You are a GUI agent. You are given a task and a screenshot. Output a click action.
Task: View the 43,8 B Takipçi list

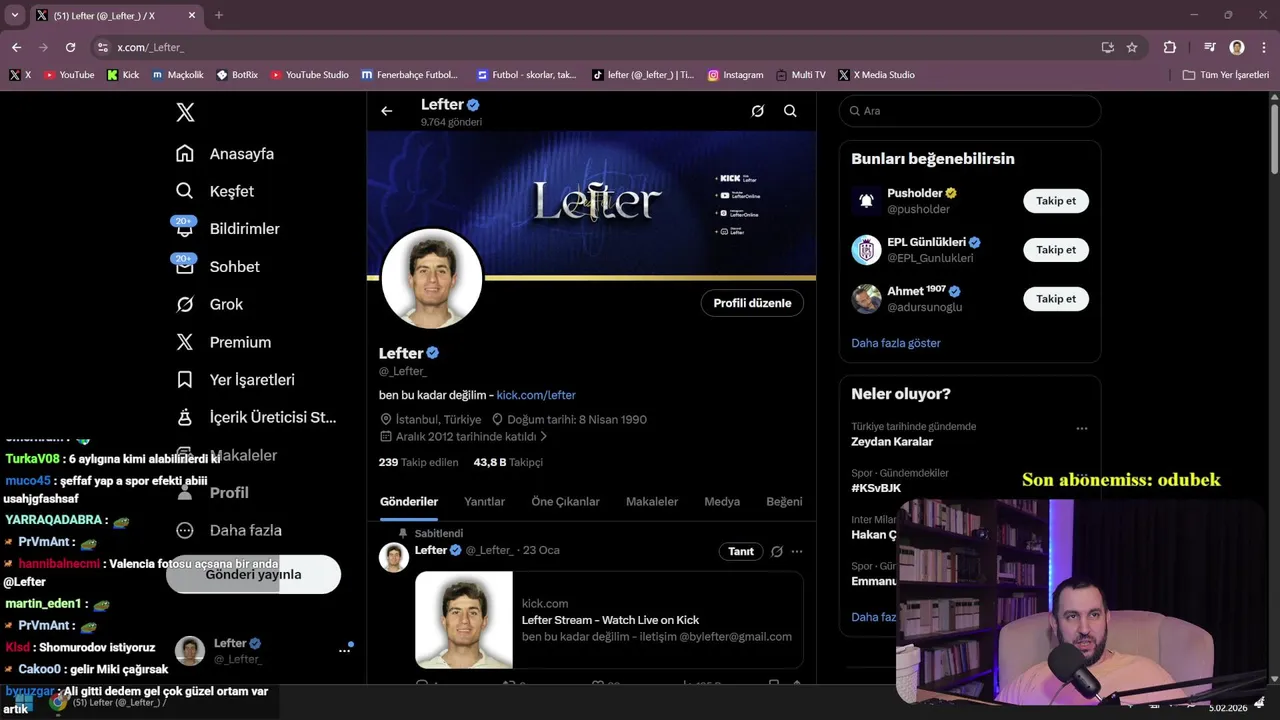tap(508, 462)
